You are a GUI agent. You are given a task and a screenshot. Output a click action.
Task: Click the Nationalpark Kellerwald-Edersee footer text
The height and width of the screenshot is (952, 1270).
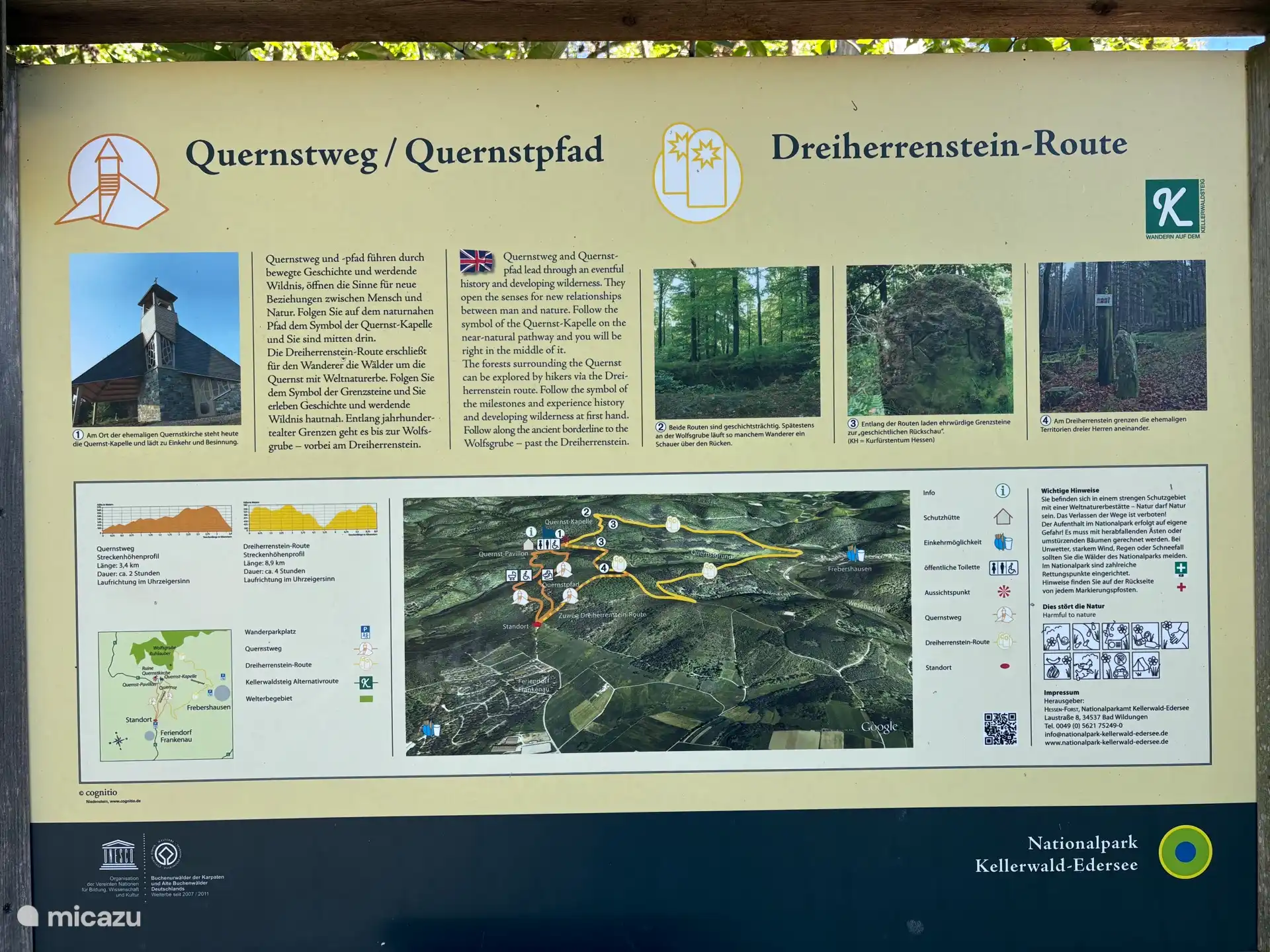coord(1056,853)
